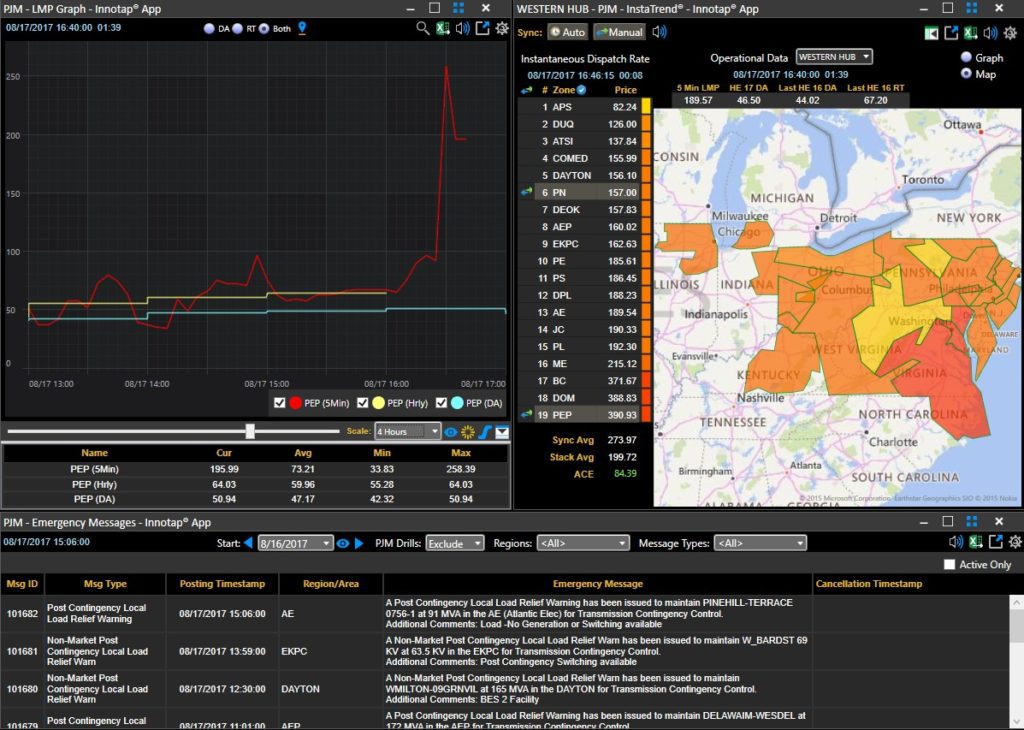Open the WESTERN HUB operational data dropdown

(834, 57)
